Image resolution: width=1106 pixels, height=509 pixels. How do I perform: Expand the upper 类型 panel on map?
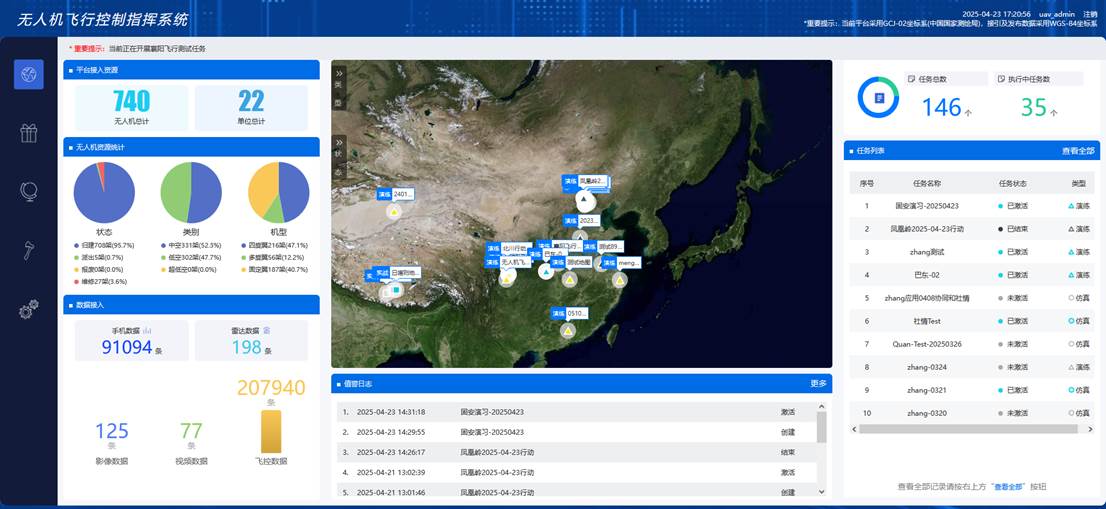339,73
